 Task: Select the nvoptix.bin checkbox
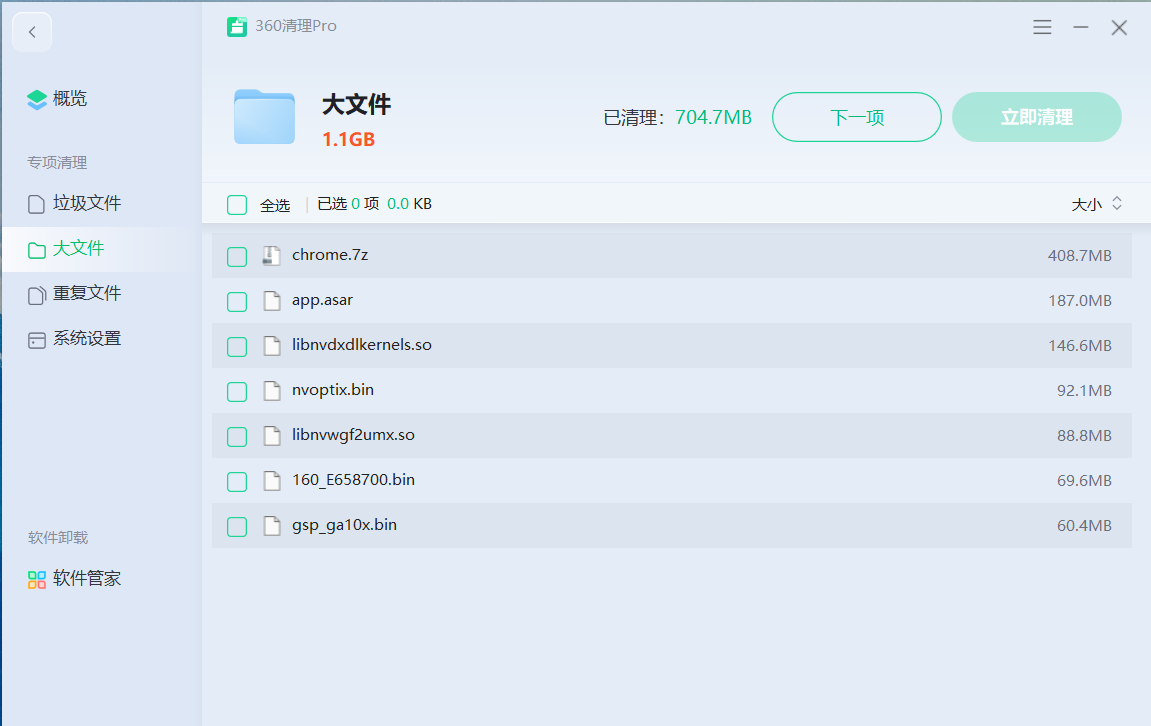coord(237,391)
